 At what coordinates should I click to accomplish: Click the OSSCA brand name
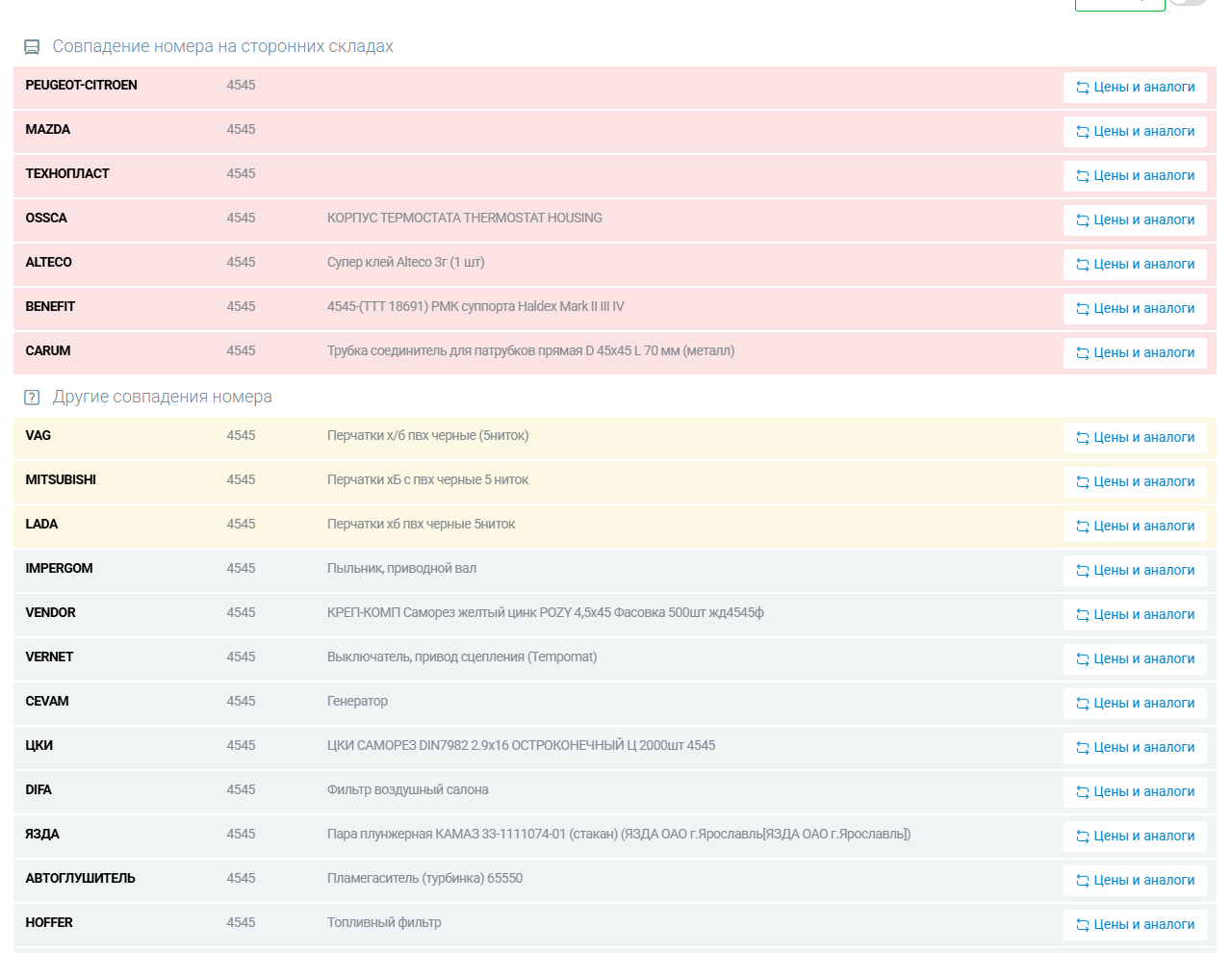tap(46, 219)
